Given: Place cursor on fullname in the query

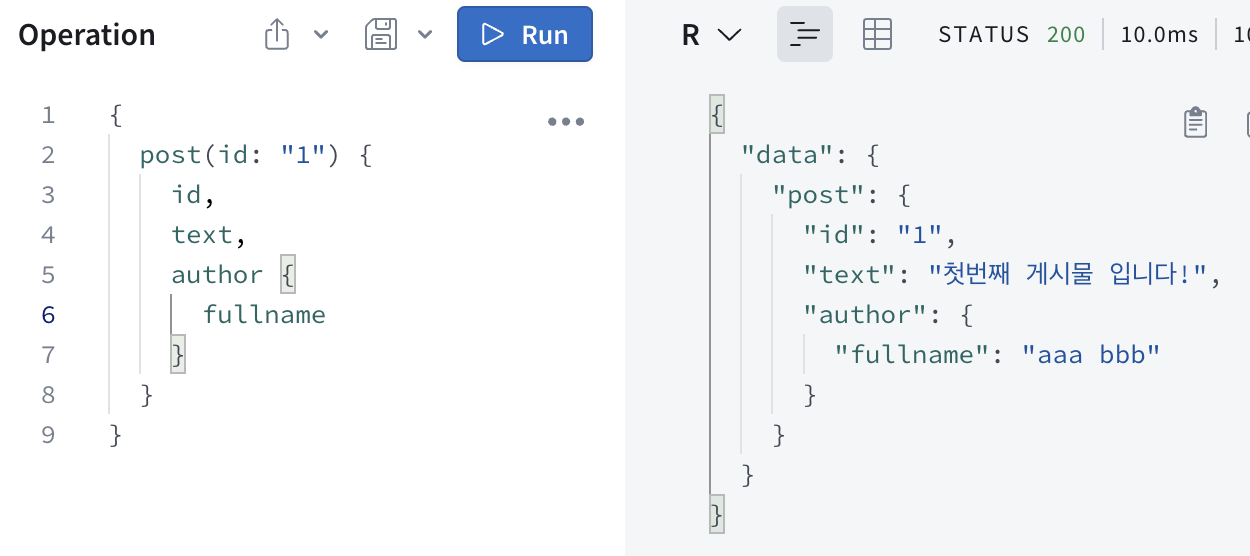Looking at the screenshot, I should 264,315.
